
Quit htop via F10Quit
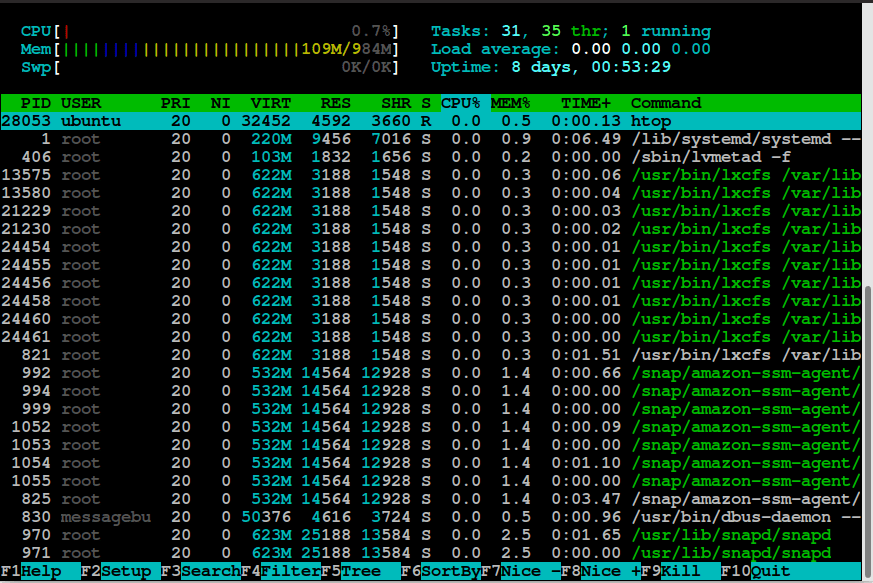pos(754,571)
